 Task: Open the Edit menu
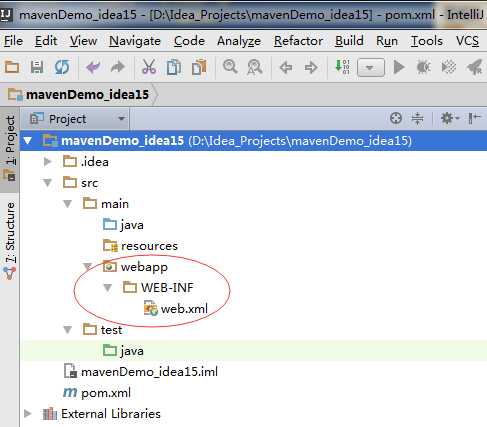46,41
